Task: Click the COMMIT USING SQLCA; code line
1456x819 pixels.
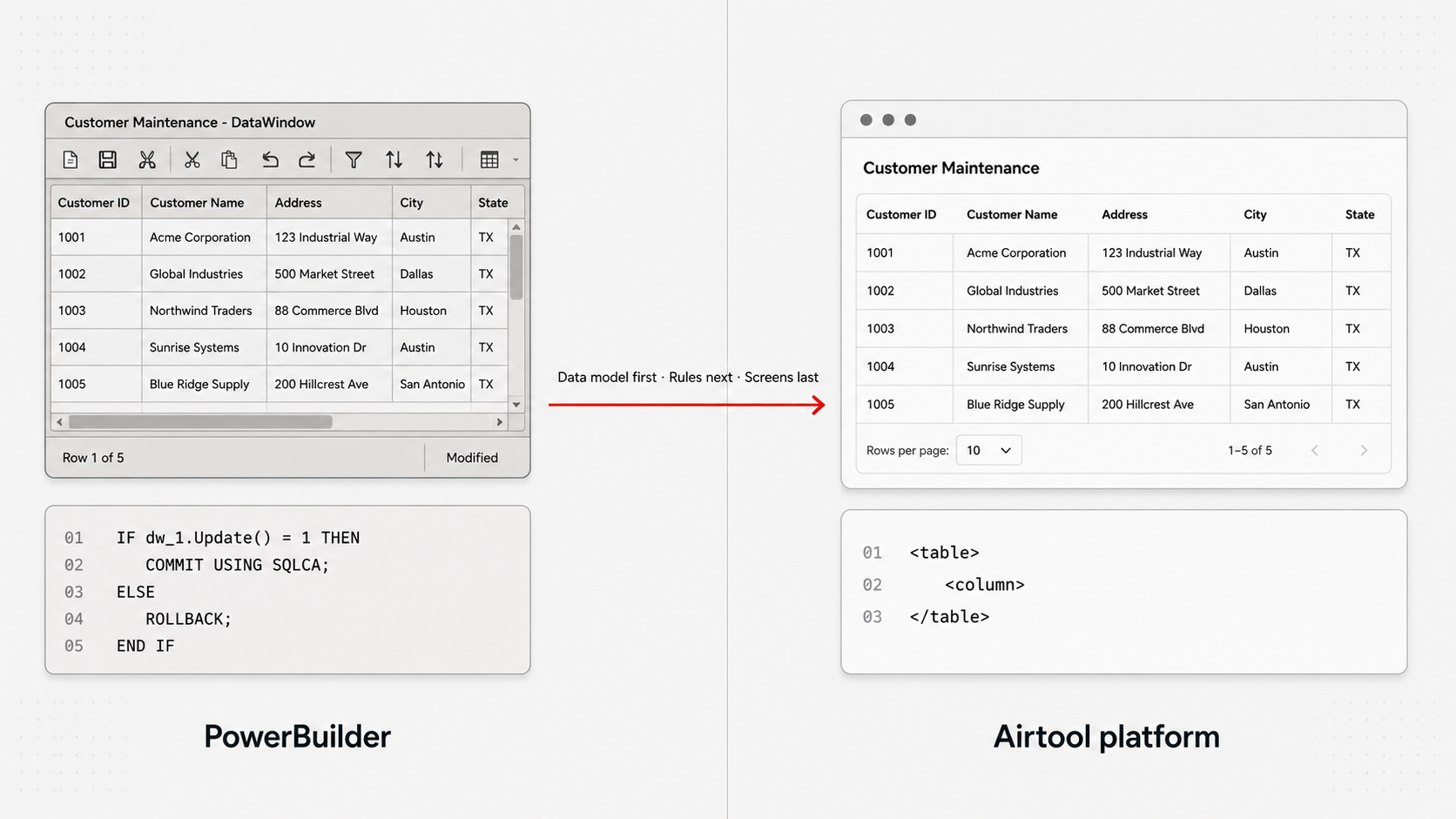Action: pyautogui.click(x=237, y=565)
